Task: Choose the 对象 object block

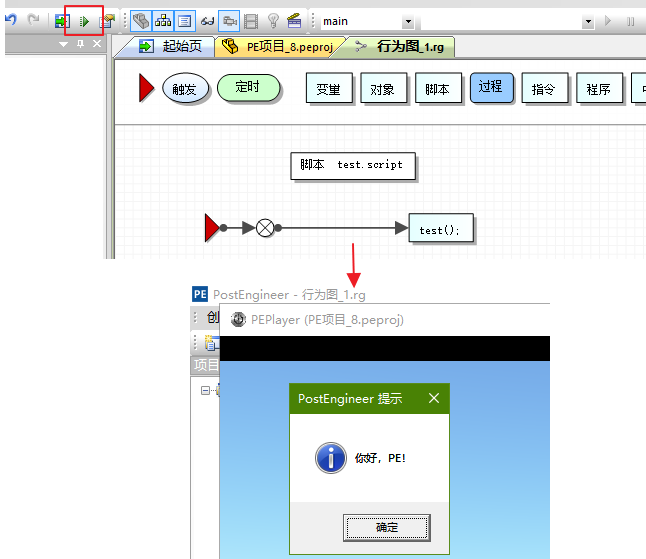Action: pyautogui.click(x=384, y=88)
